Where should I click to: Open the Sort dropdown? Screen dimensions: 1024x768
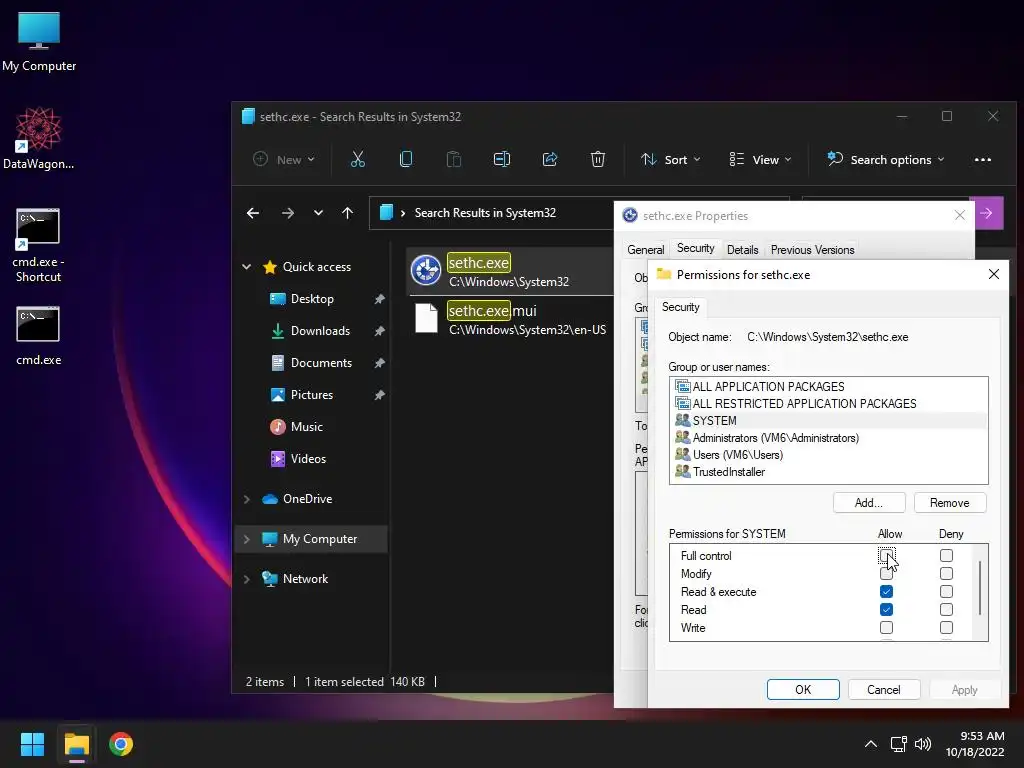click(x=671, y=159)
